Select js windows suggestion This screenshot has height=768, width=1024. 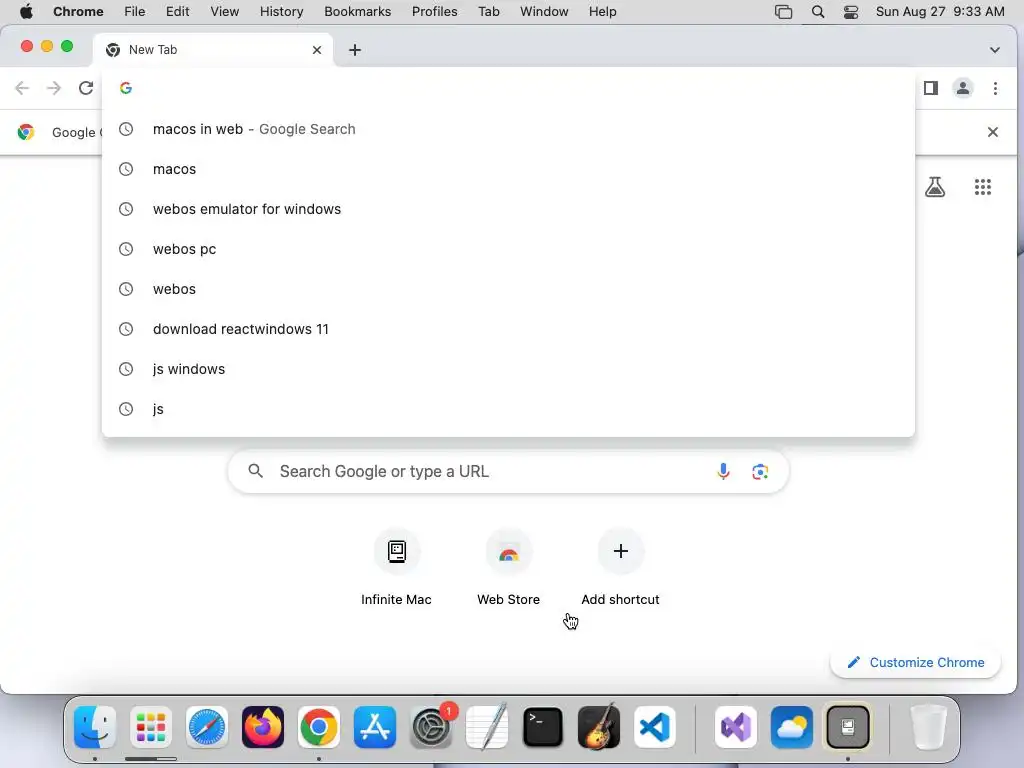508,369
